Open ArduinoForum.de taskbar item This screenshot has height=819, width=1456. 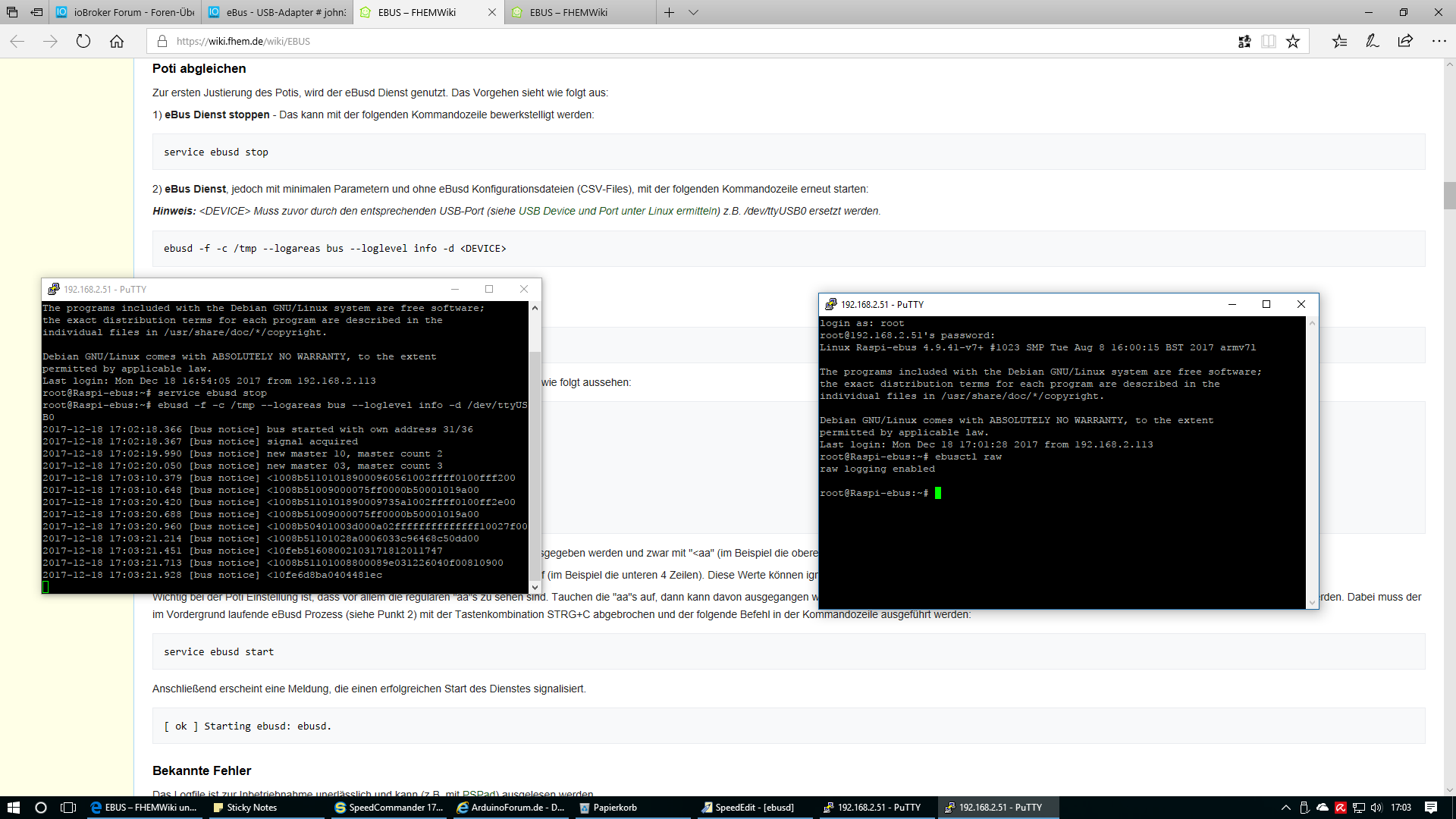(x=510, y=808)
